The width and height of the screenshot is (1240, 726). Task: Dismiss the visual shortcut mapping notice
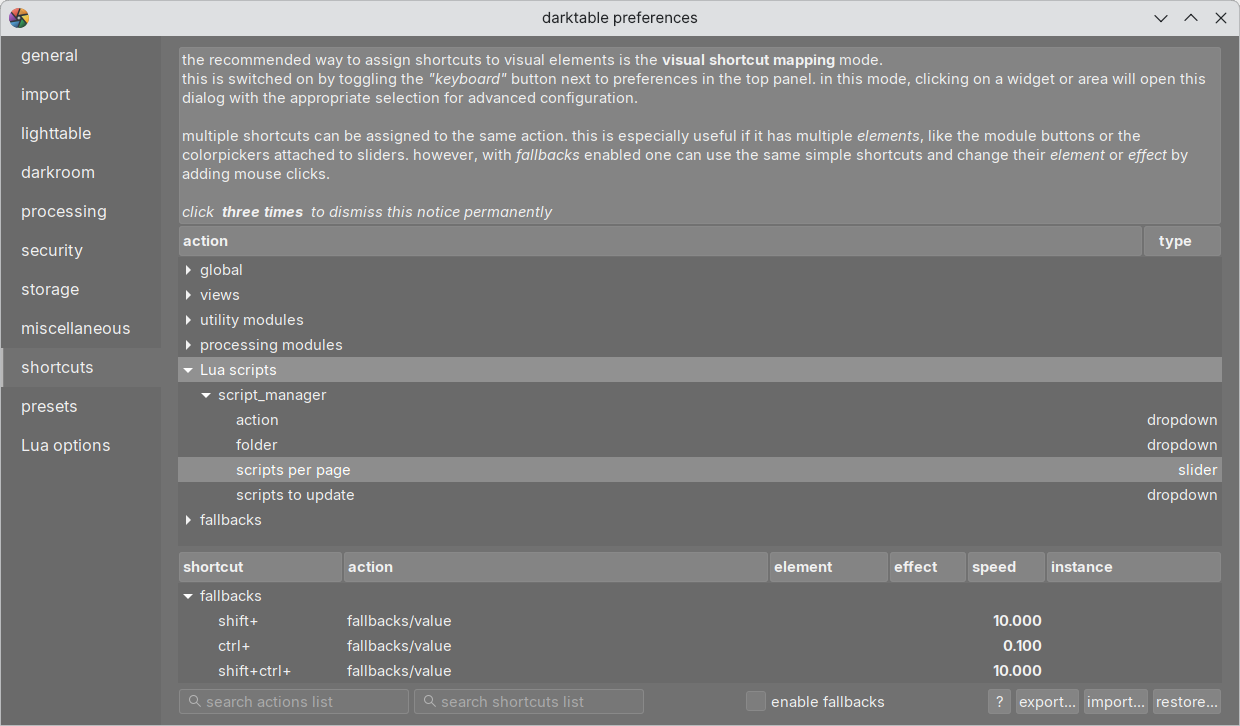[x=700, y=135]
